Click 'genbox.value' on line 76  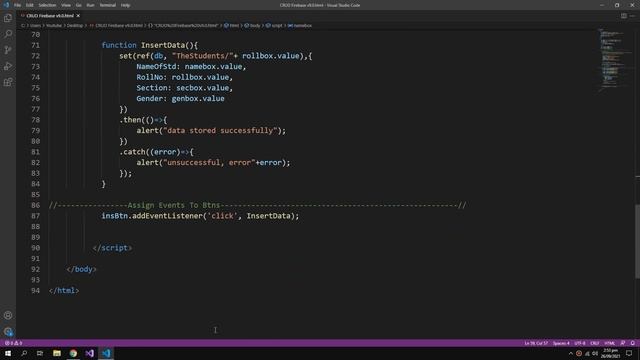coord(198,98)
